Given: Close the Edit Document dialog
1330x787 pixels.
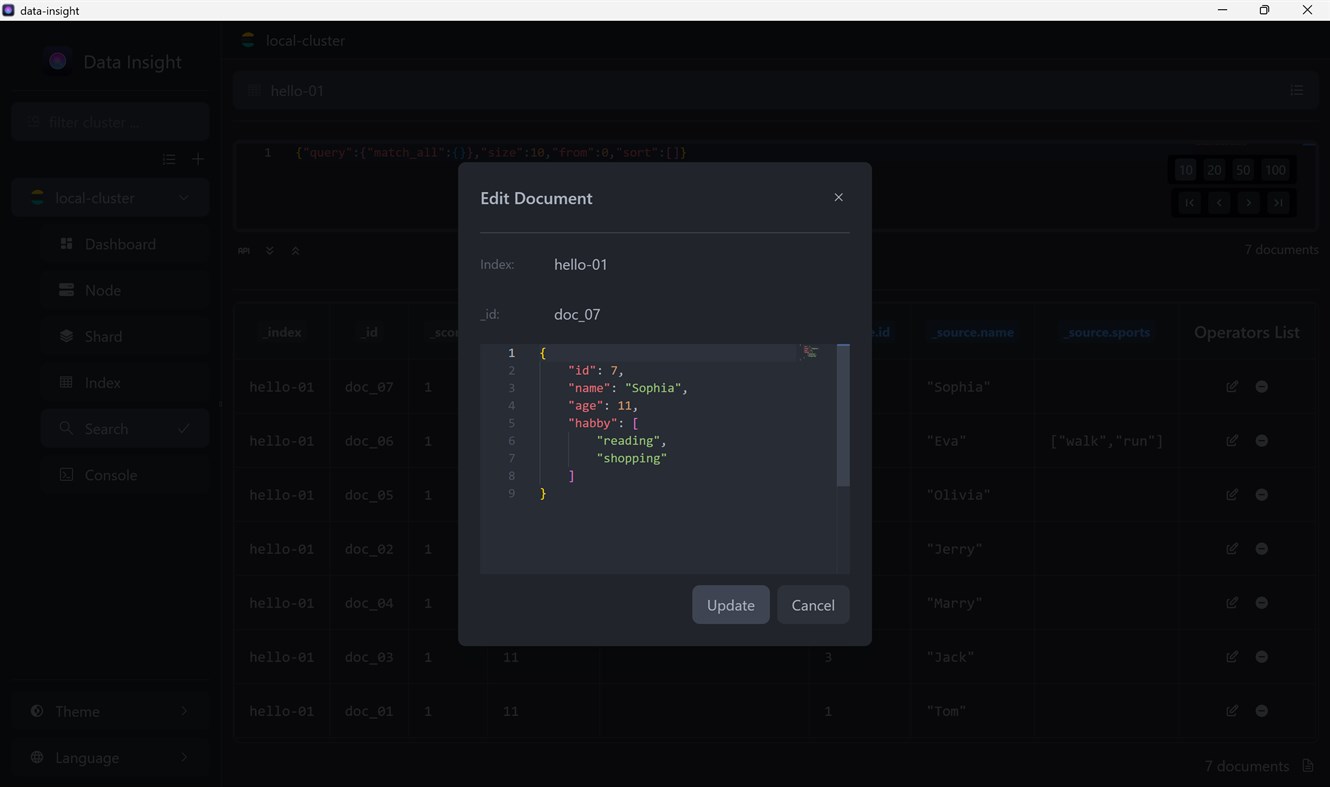Looking at the screenshot, I should (x=839, y=198).
